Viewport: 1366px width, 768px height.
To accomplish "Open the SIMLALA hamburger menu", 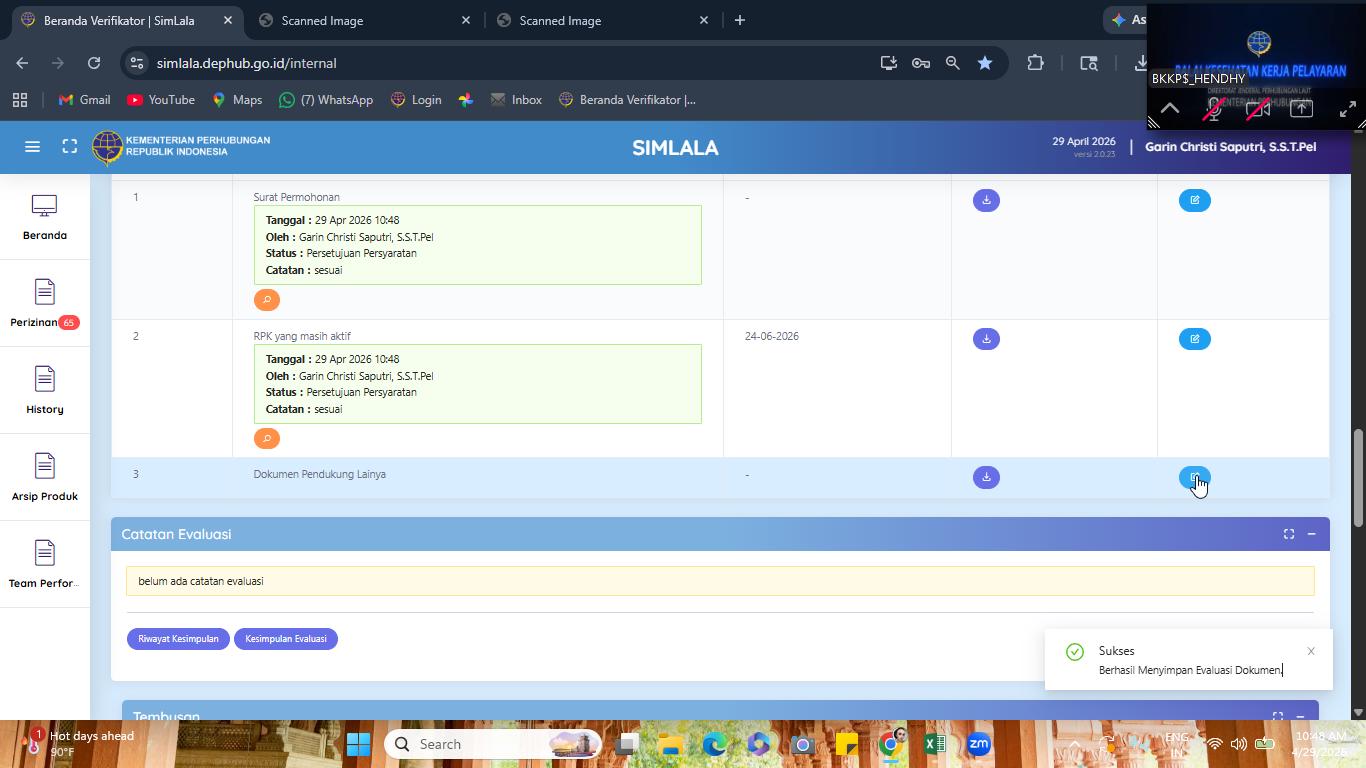I will point(32,147).
